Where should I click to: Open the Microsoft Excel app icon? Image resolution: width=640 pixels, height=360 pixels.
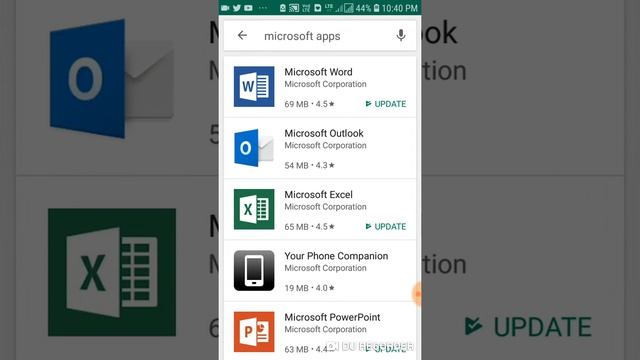(x=254, y=209)
